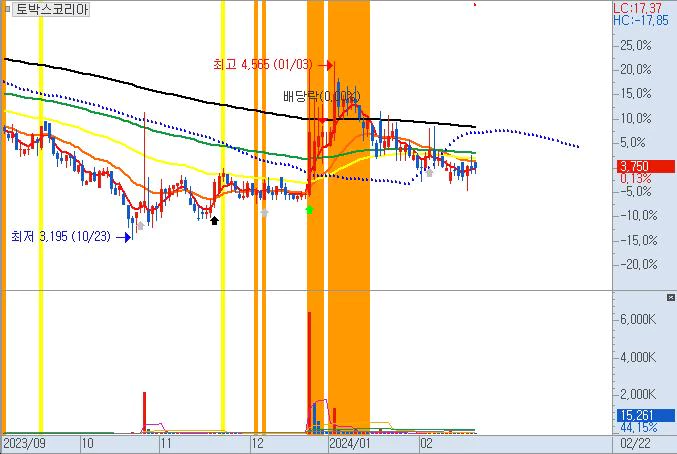Click the blue arrow pointing at the 3,195 low
677x454 pixels.
pos(124,237)
